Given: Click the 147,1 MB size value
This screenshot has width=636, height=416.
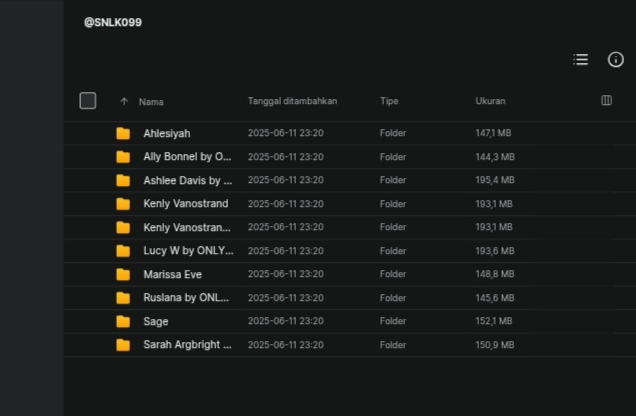Looking at the screenshot, I should click(493, 133).
